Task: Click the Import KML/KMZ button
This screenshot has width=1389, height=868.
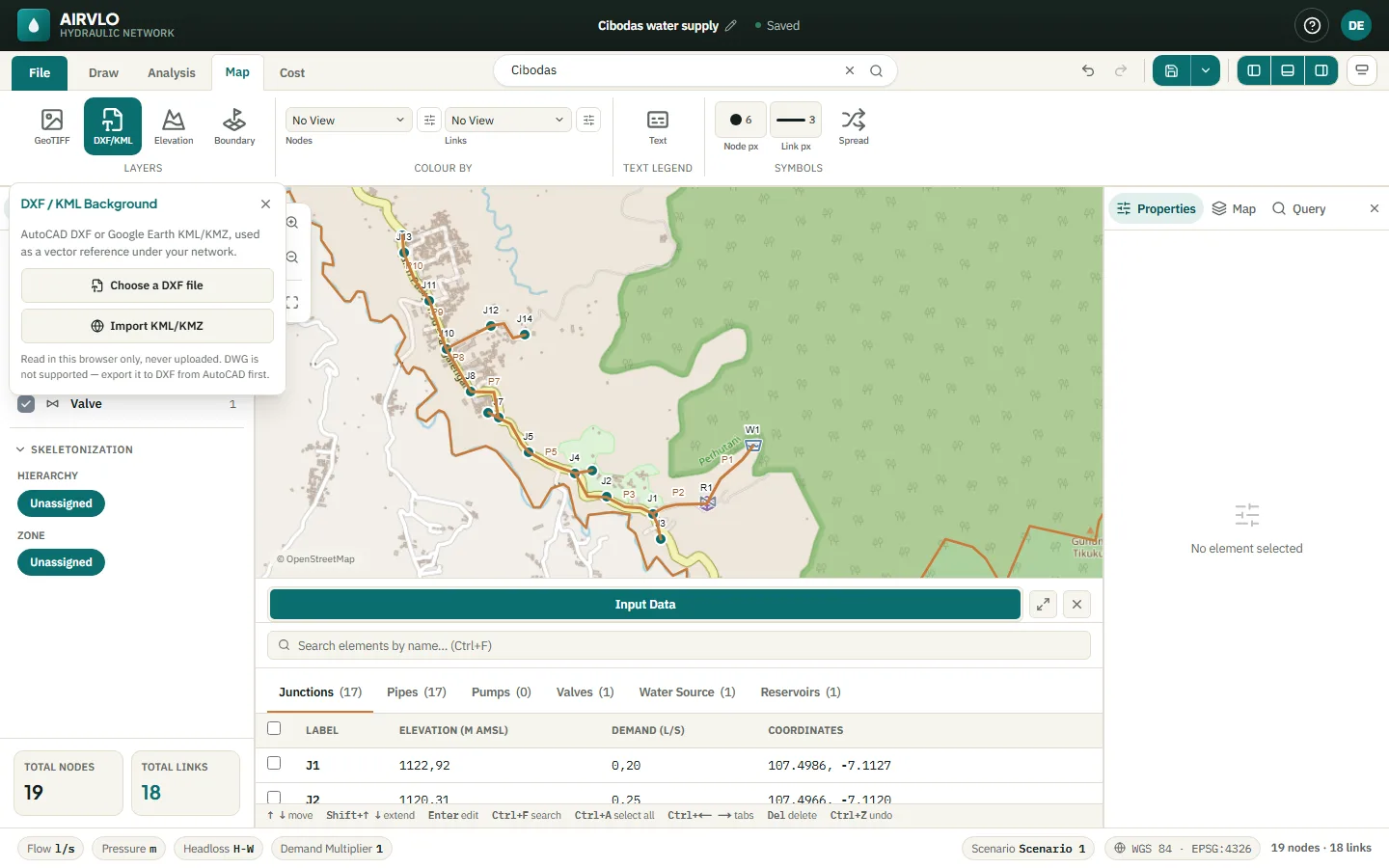Action: pyautogui.click(x=148, y=326)
